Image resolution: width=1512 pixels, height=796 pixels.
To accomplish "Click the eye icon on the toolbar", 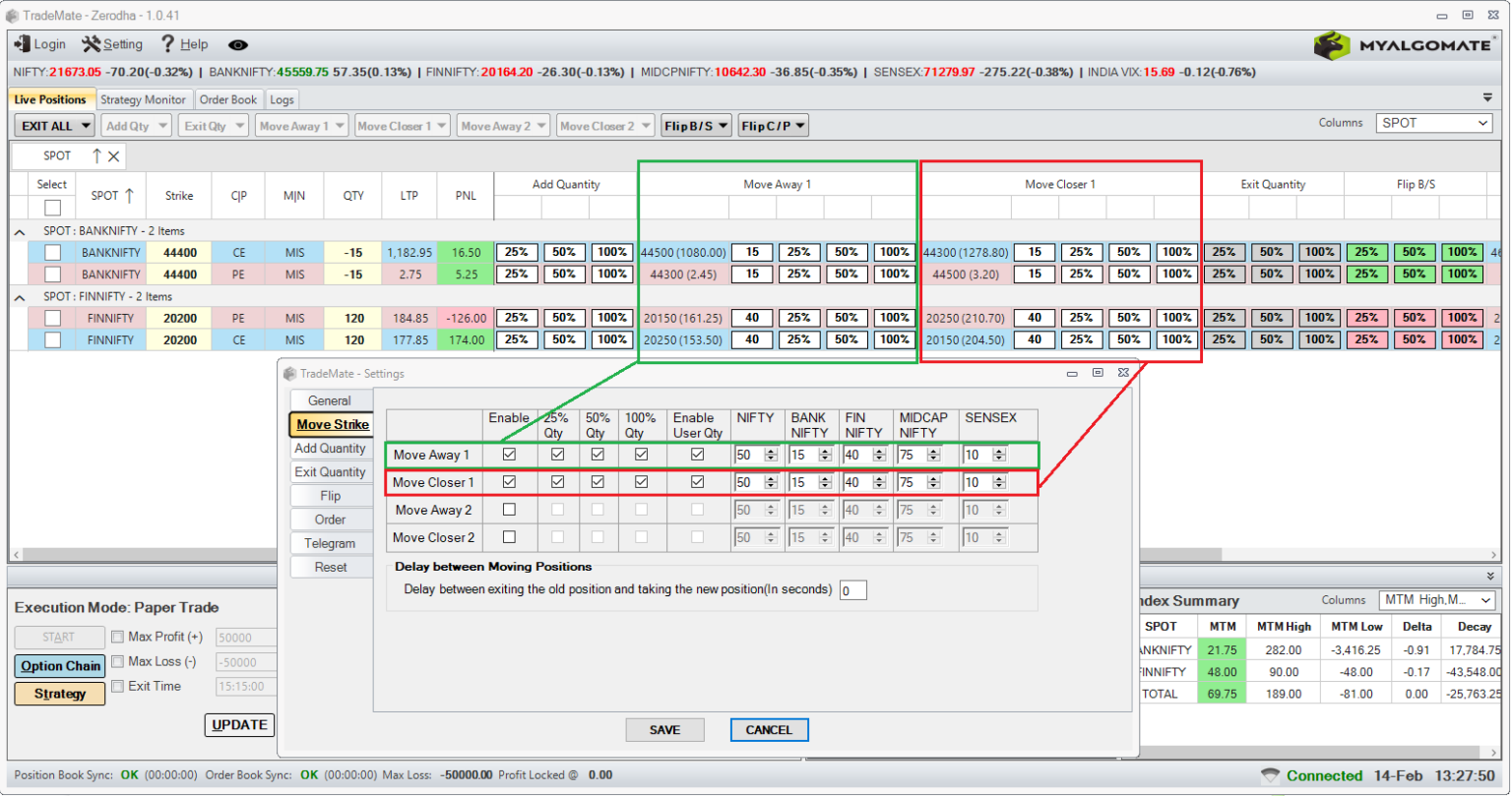I will (x=236, y=43).
